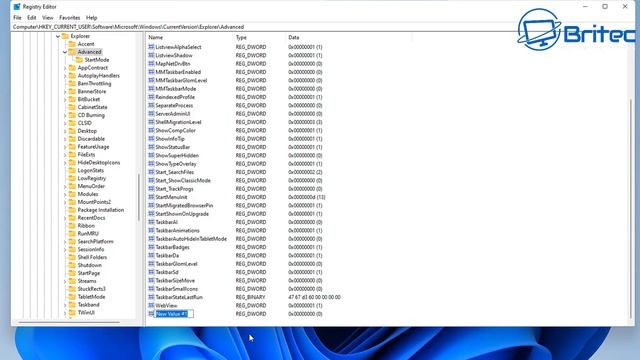Collapse the Advanced key node
The image size is (640, 360).
(65, 52)
